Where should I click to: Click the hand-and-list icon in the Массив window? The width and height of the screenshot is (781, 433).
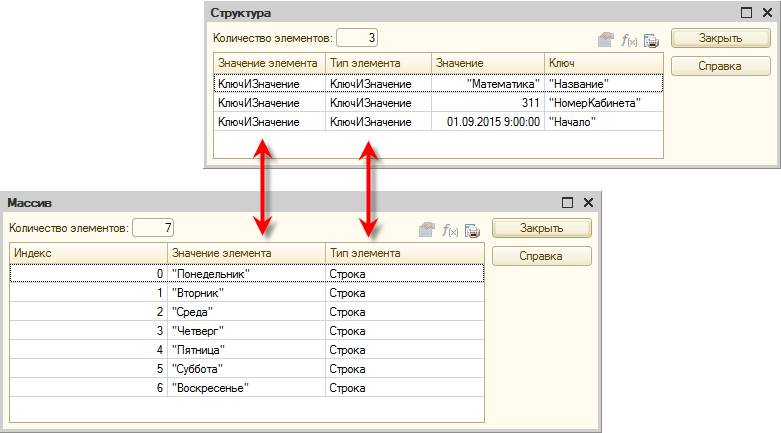pos(427,230)
